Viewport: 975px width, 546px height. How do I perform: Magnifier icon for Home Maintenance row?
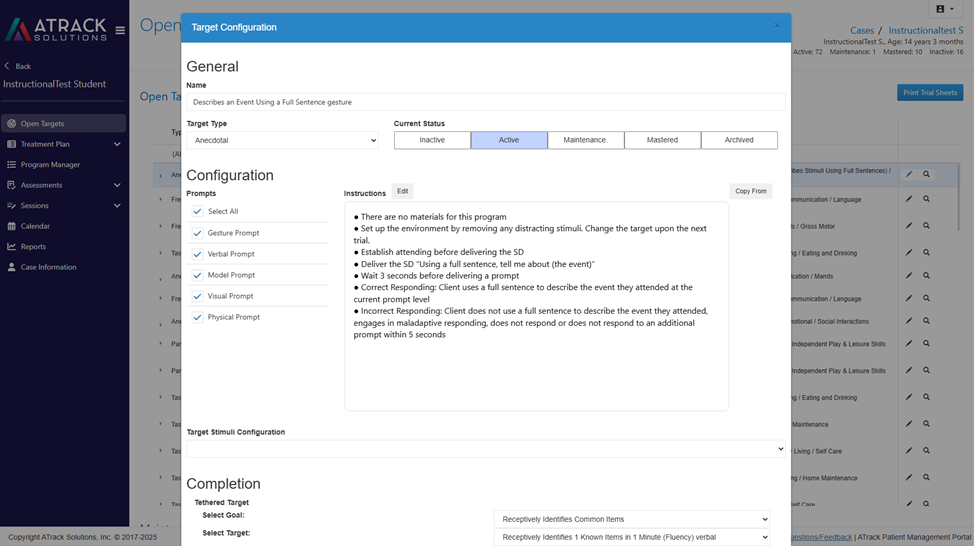click(x=926, y=478)
